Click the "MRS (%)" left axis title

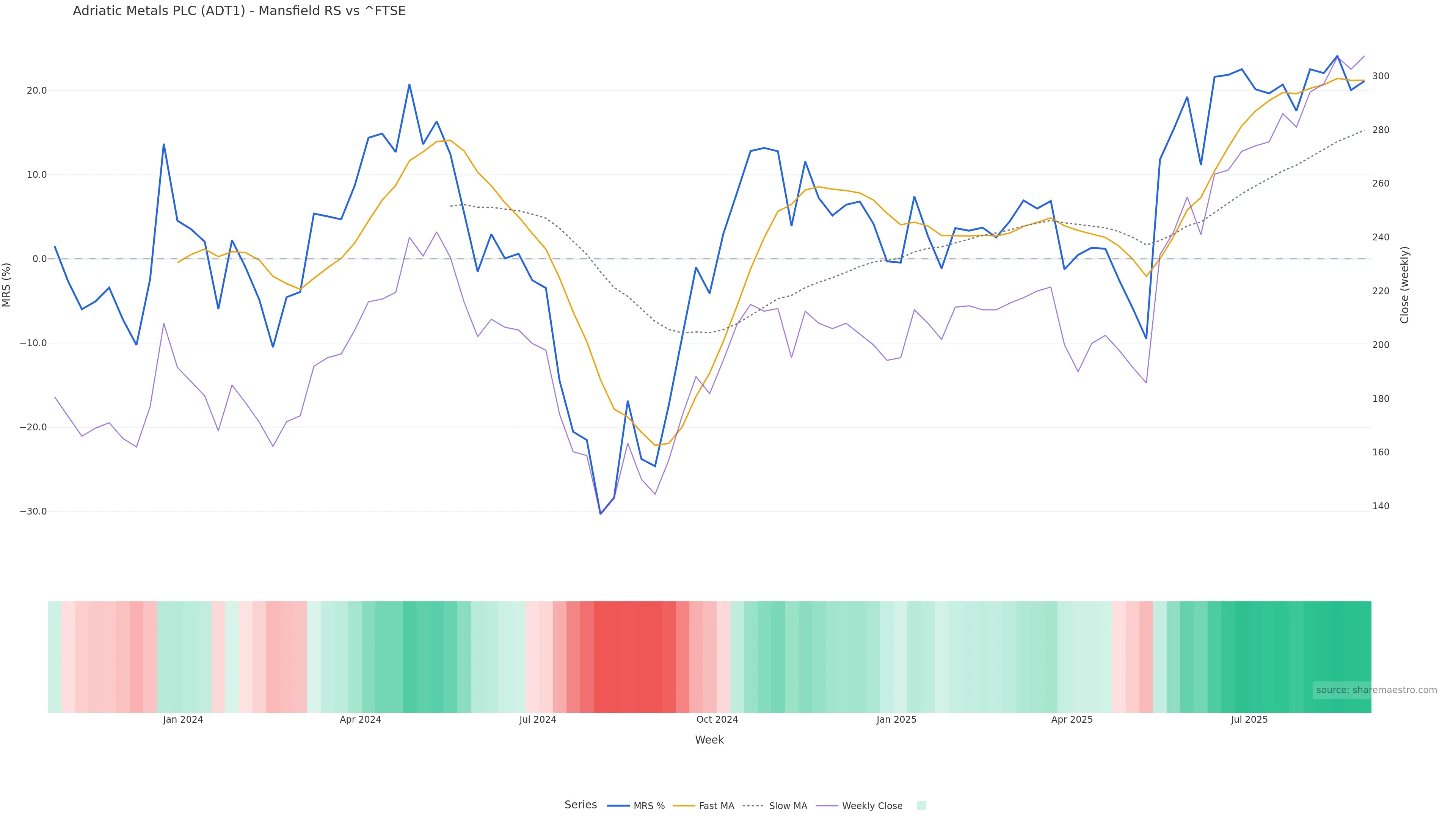click(x=7, y=285)
